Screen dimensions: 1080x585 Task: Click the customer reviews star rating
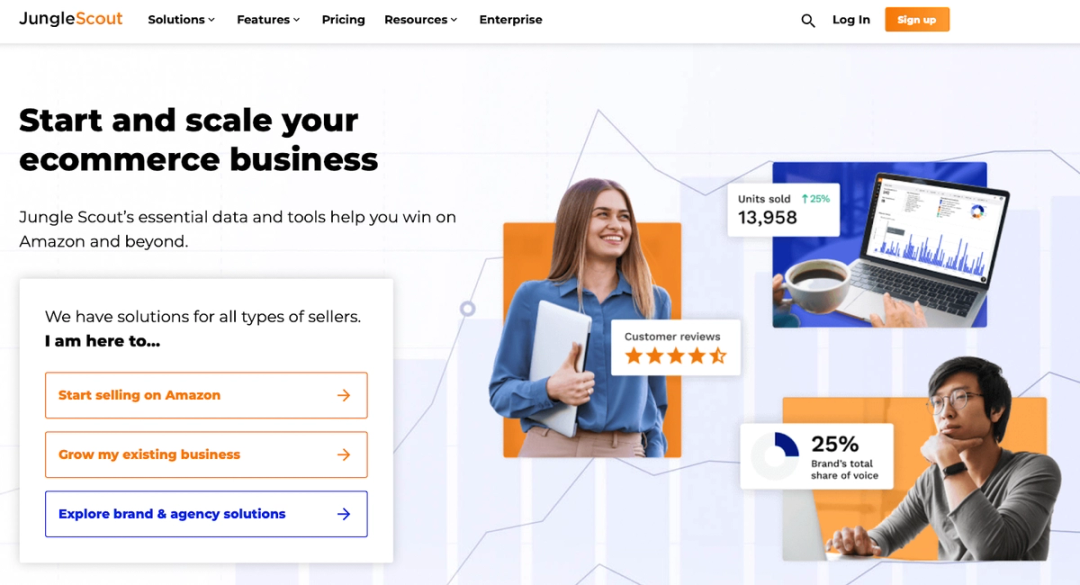tap(676, 356)
